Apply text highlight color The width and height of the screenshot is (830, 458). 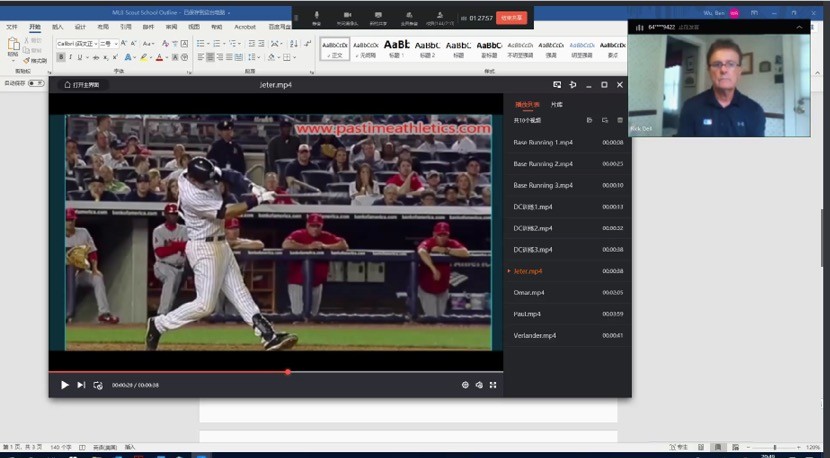click(143, 57)
